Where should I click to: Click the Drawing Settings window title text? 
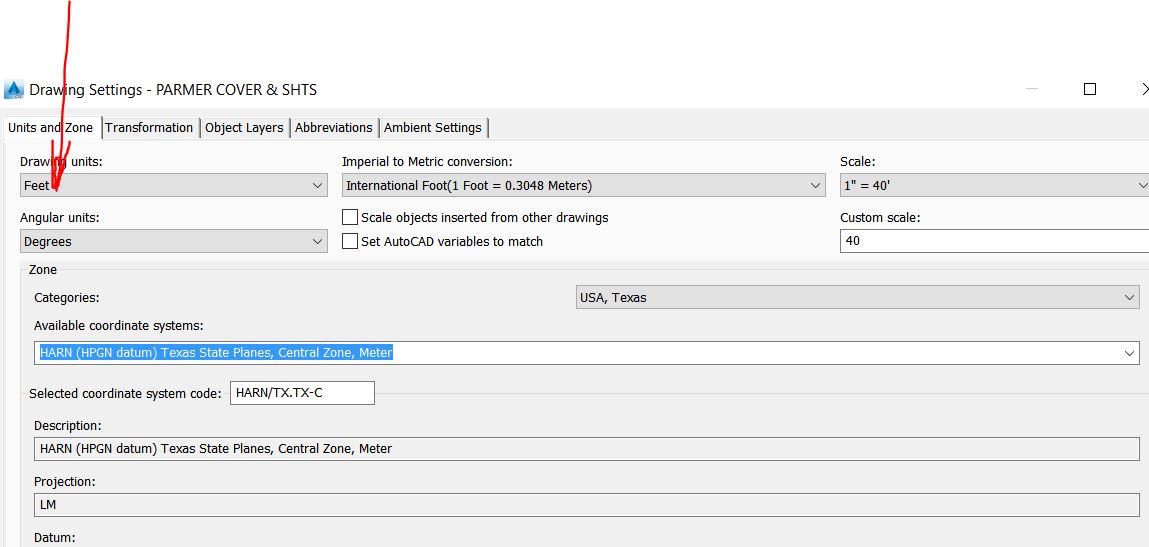(173, 90)
